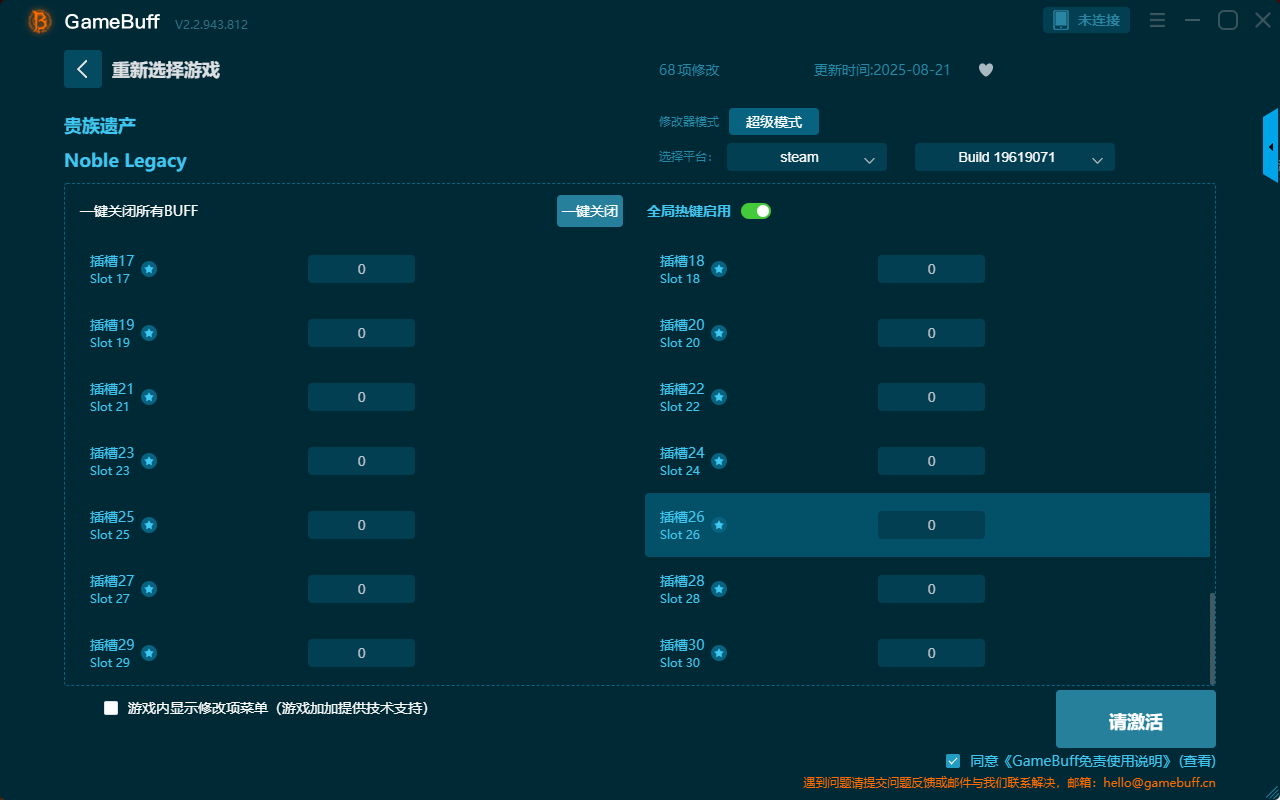Click the Noble Legacy game title
Image resolution: width=1280 pixels, height=800 pixels.
pos(125,161)
